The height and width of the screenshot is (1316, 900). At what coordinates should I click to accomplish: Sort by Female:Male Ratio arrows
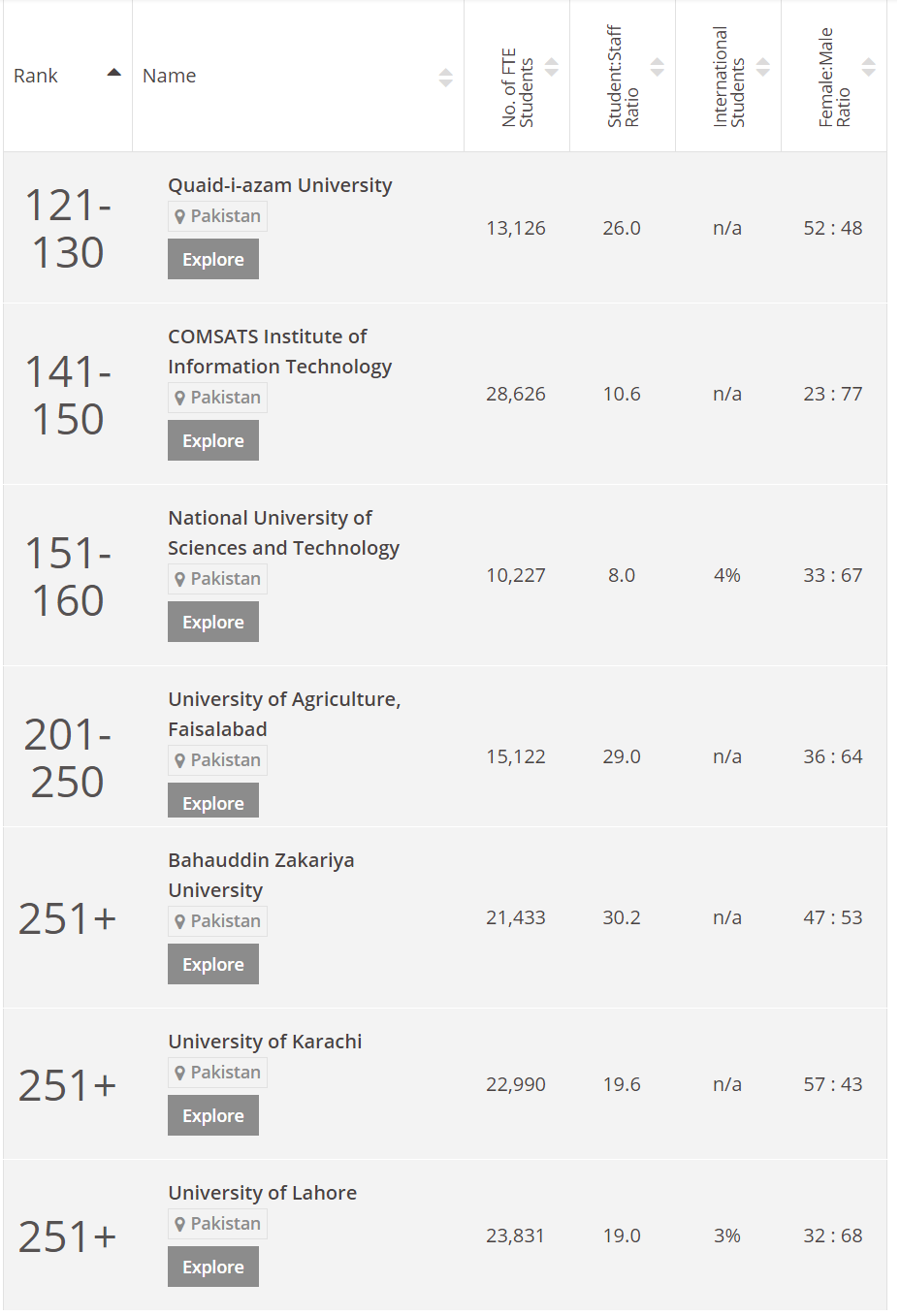[869, 67]
